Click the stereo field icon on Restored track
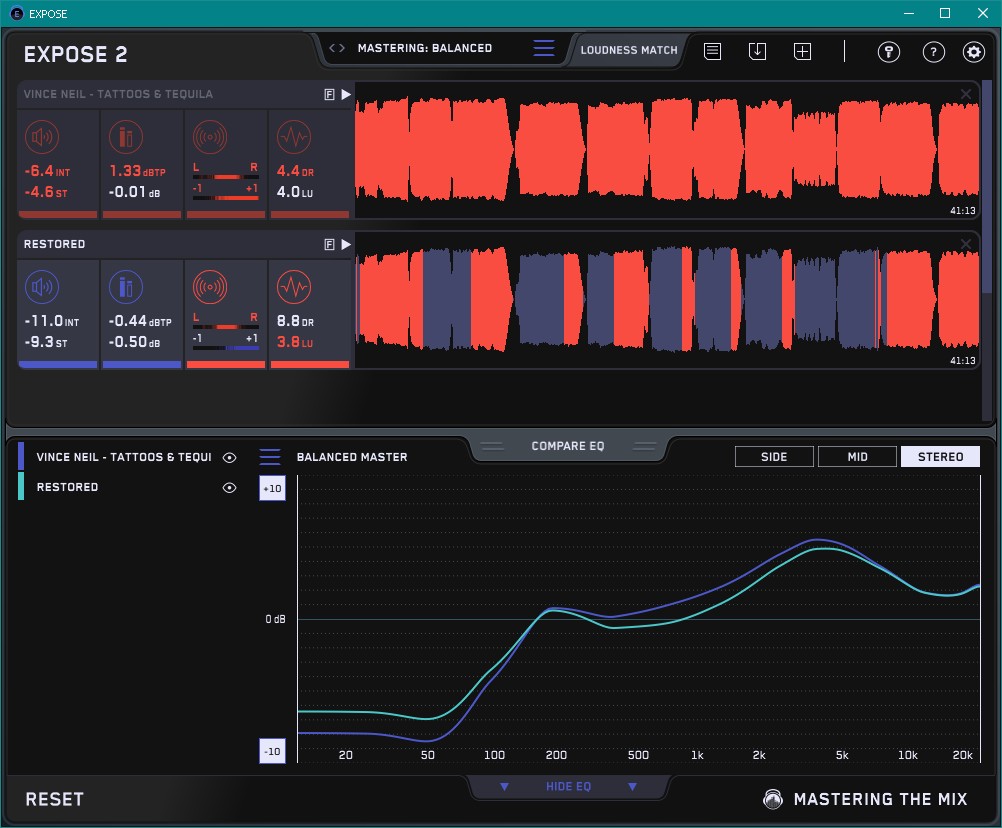Viewport: 1002px width, 828px height. tap(210, 288)
